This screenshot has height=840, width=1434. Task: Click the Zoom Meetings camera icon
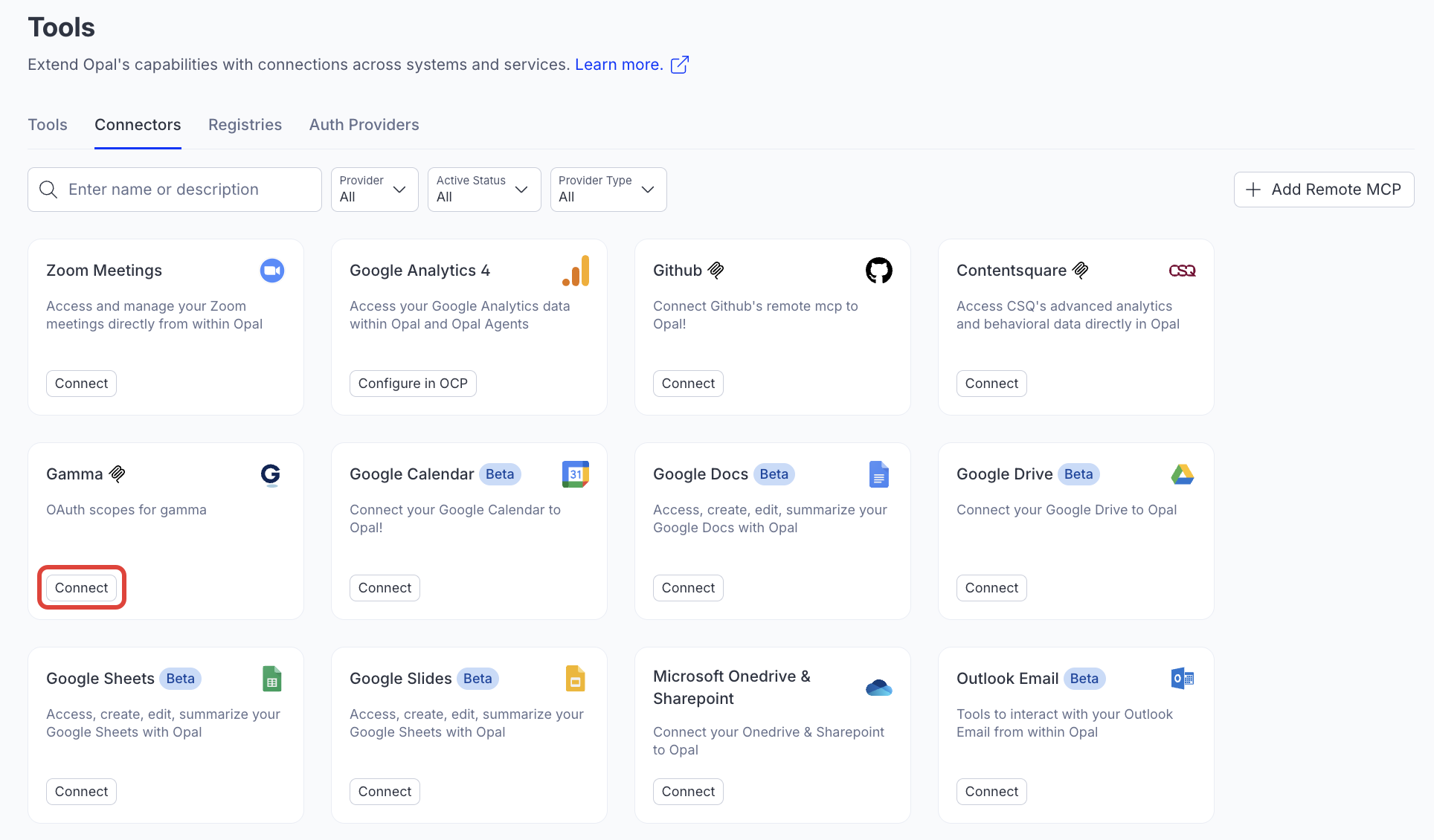coord(272,271)
